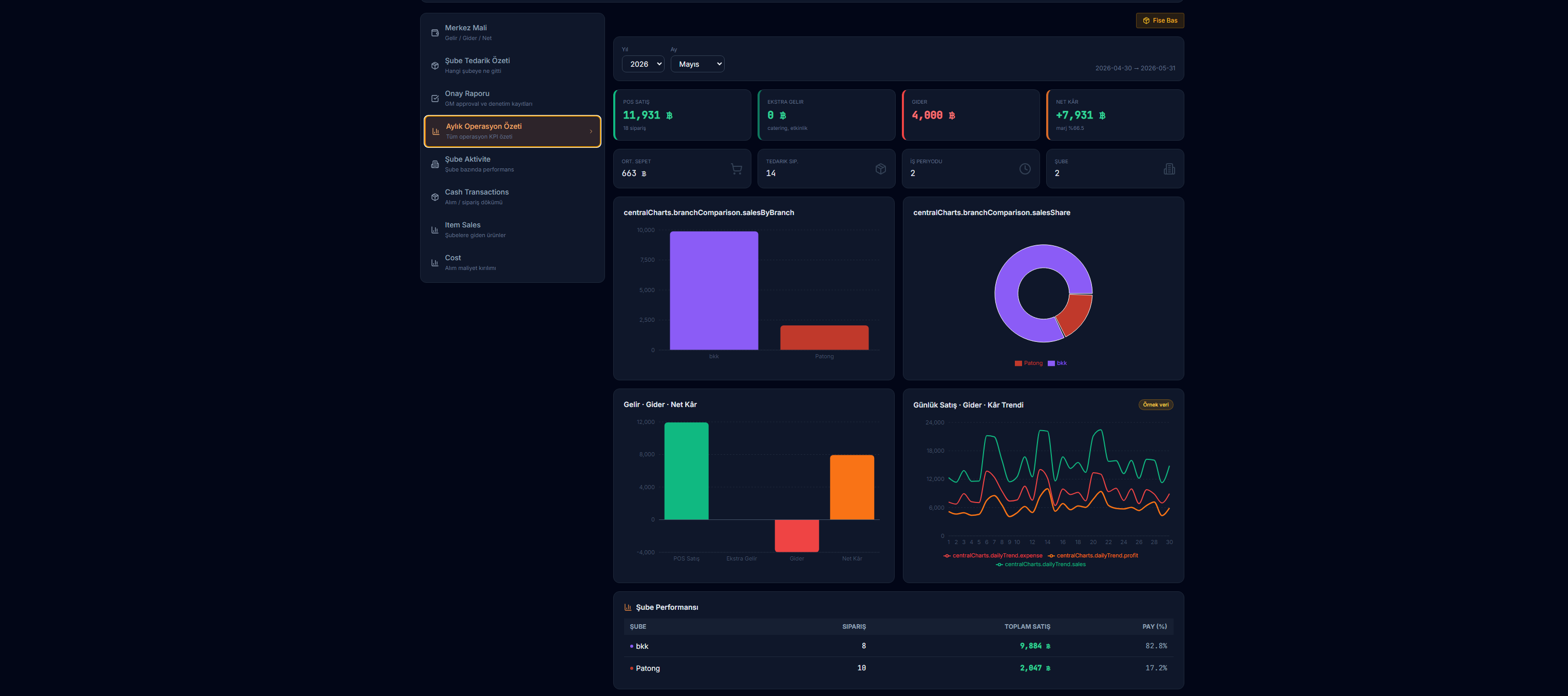
Task: Click the package icon in Tedarik Sip. card
Action: (x=880, y=168)
